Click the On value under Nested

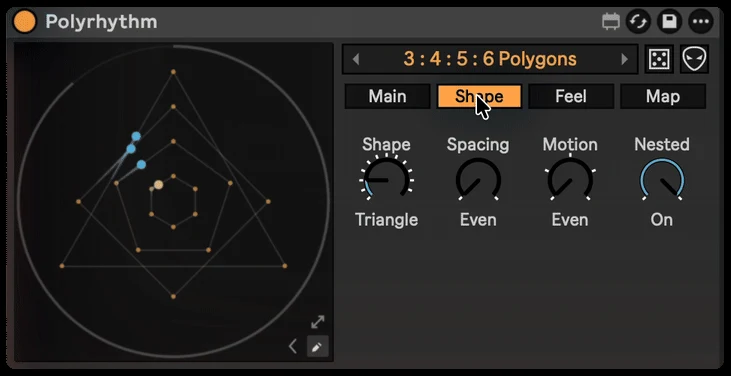(662, 219)
